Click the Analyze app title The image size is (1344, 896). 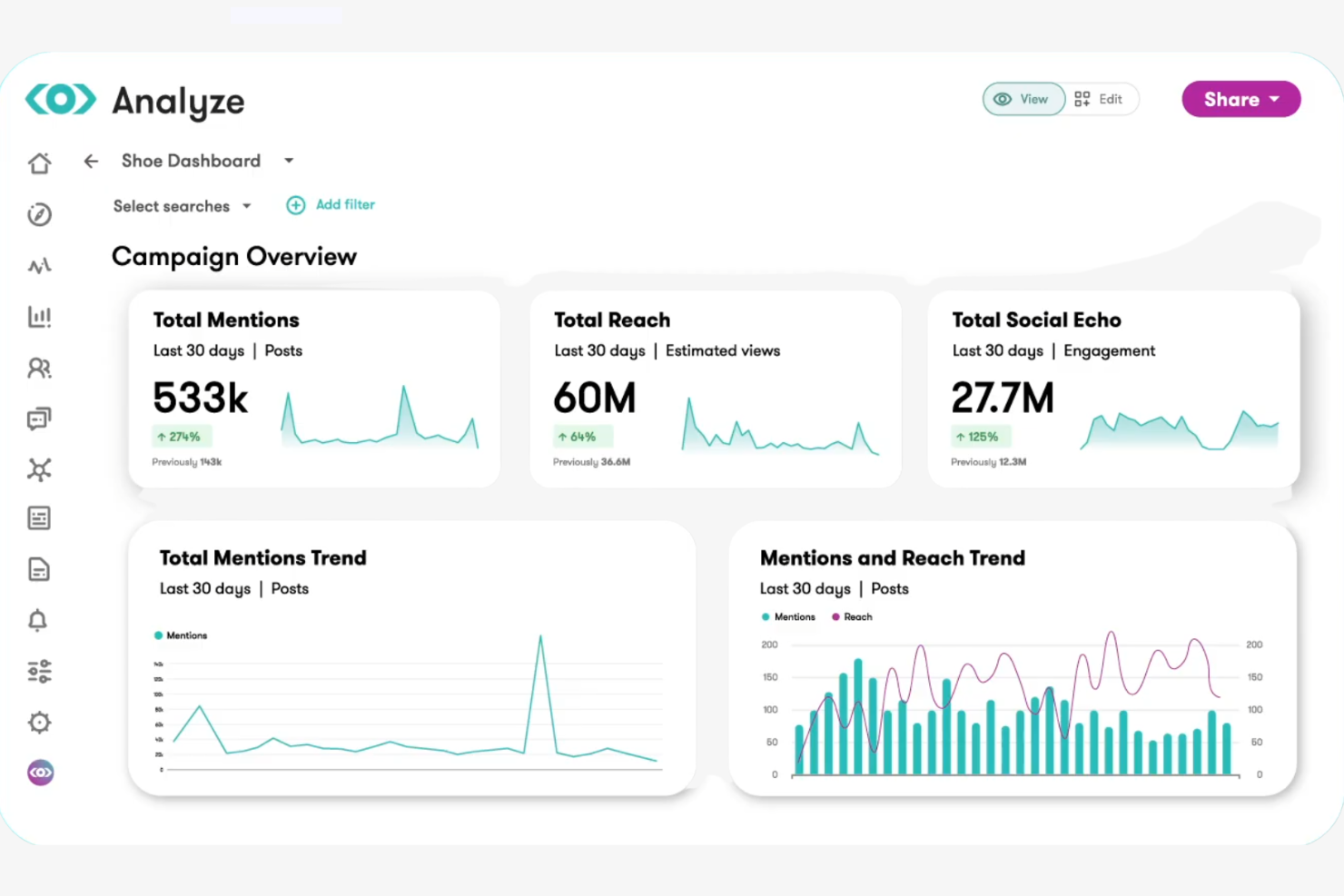click(x=179, y=102)
